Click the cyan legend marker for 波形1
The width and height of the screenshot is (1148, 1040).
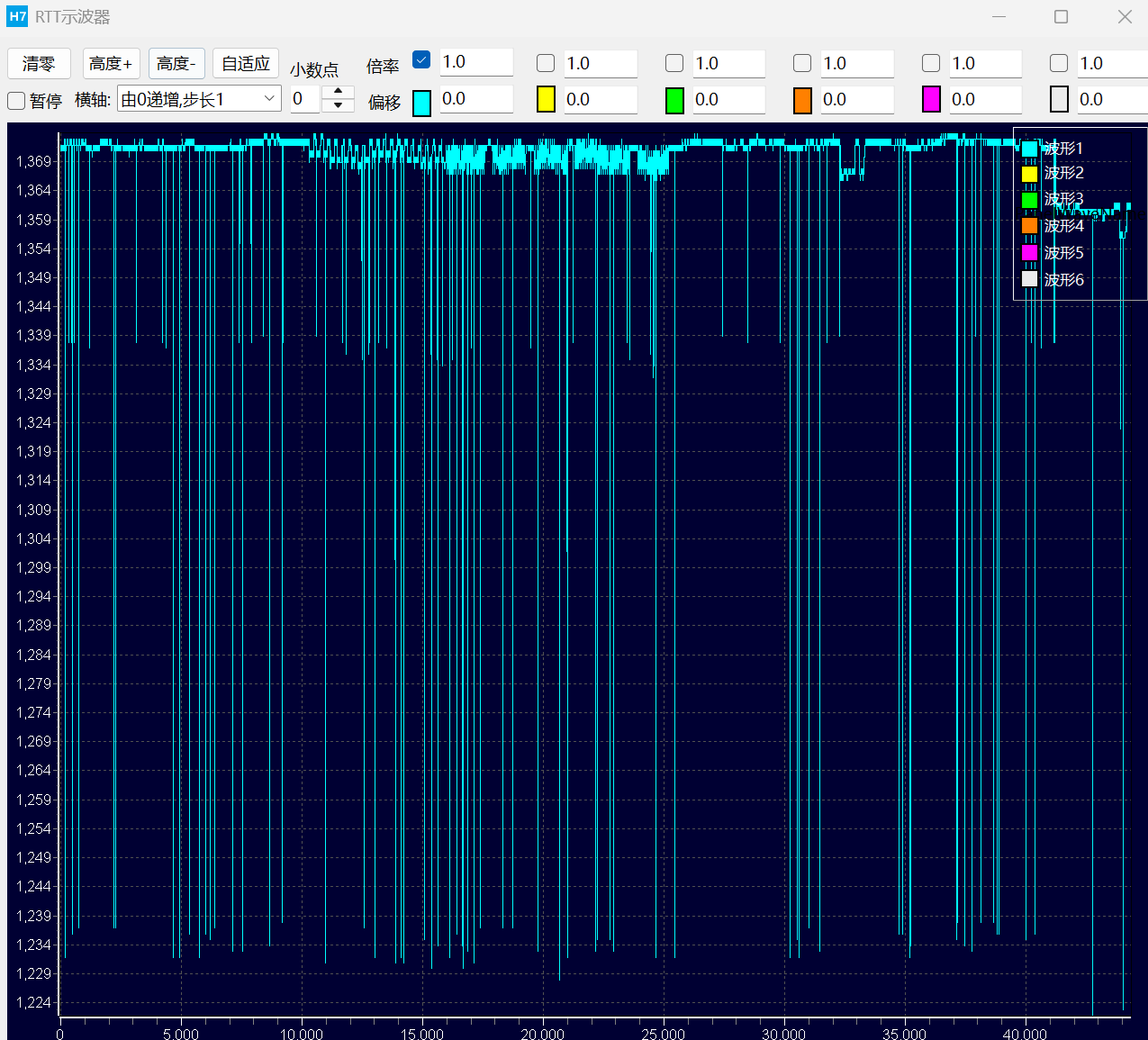point(1029,149)
